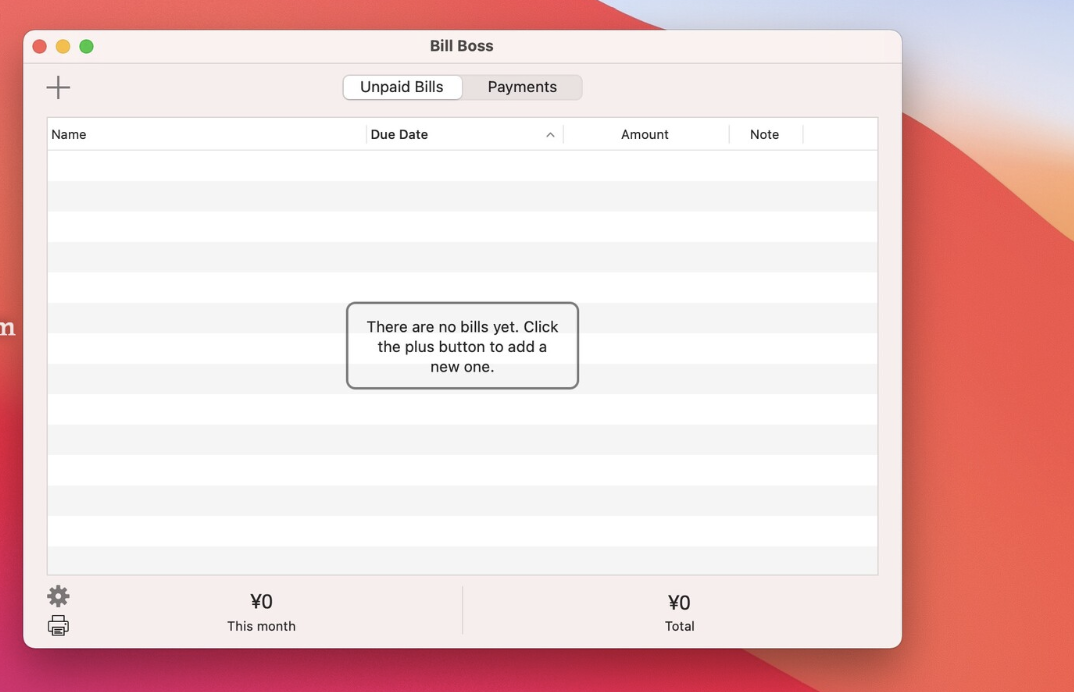
Task: Sort bills by the Note column
Action: coord(765,133)
